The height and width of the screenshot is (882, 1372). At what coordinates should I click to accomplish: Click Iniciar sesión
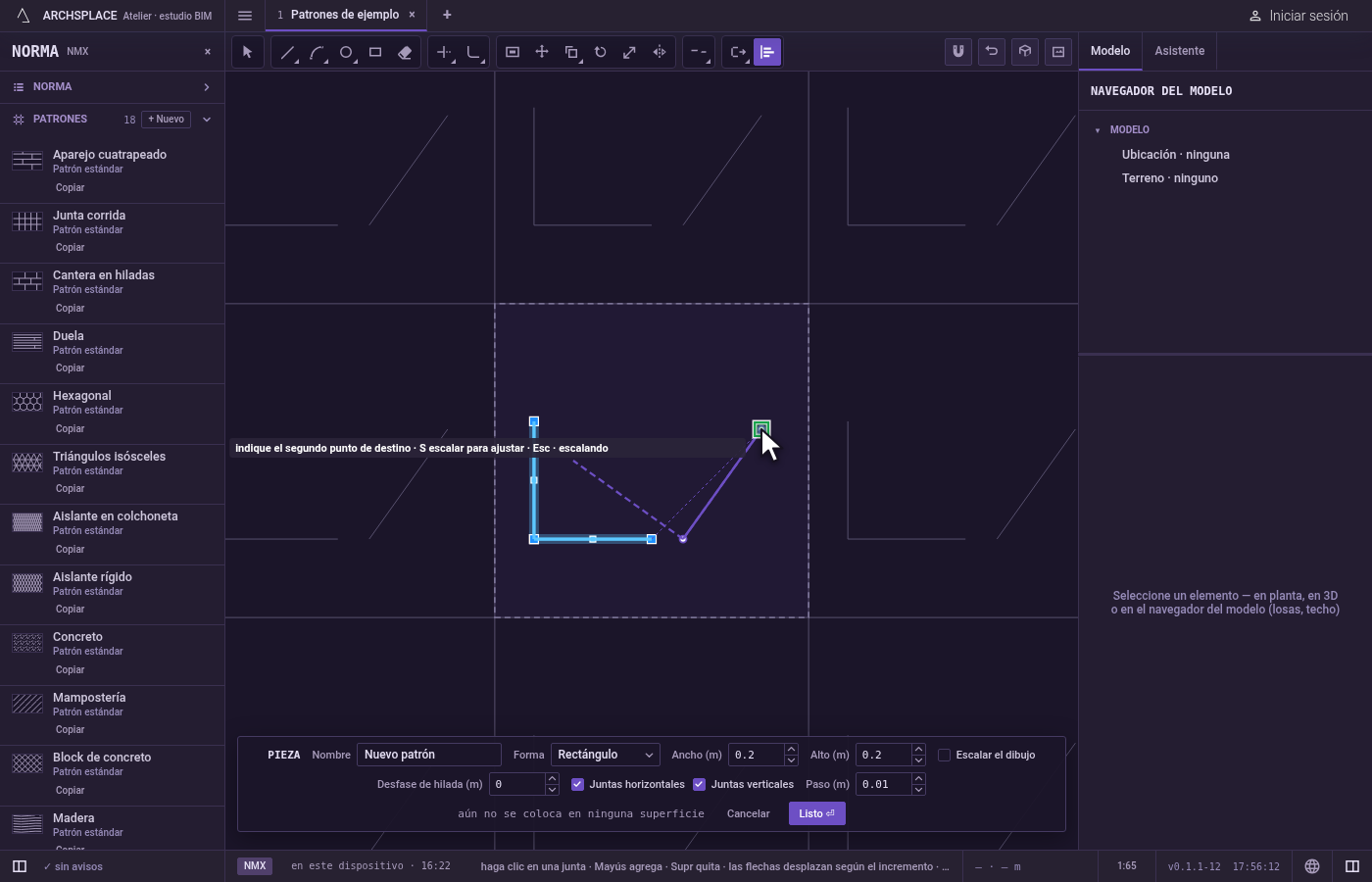click(1298, 16)
